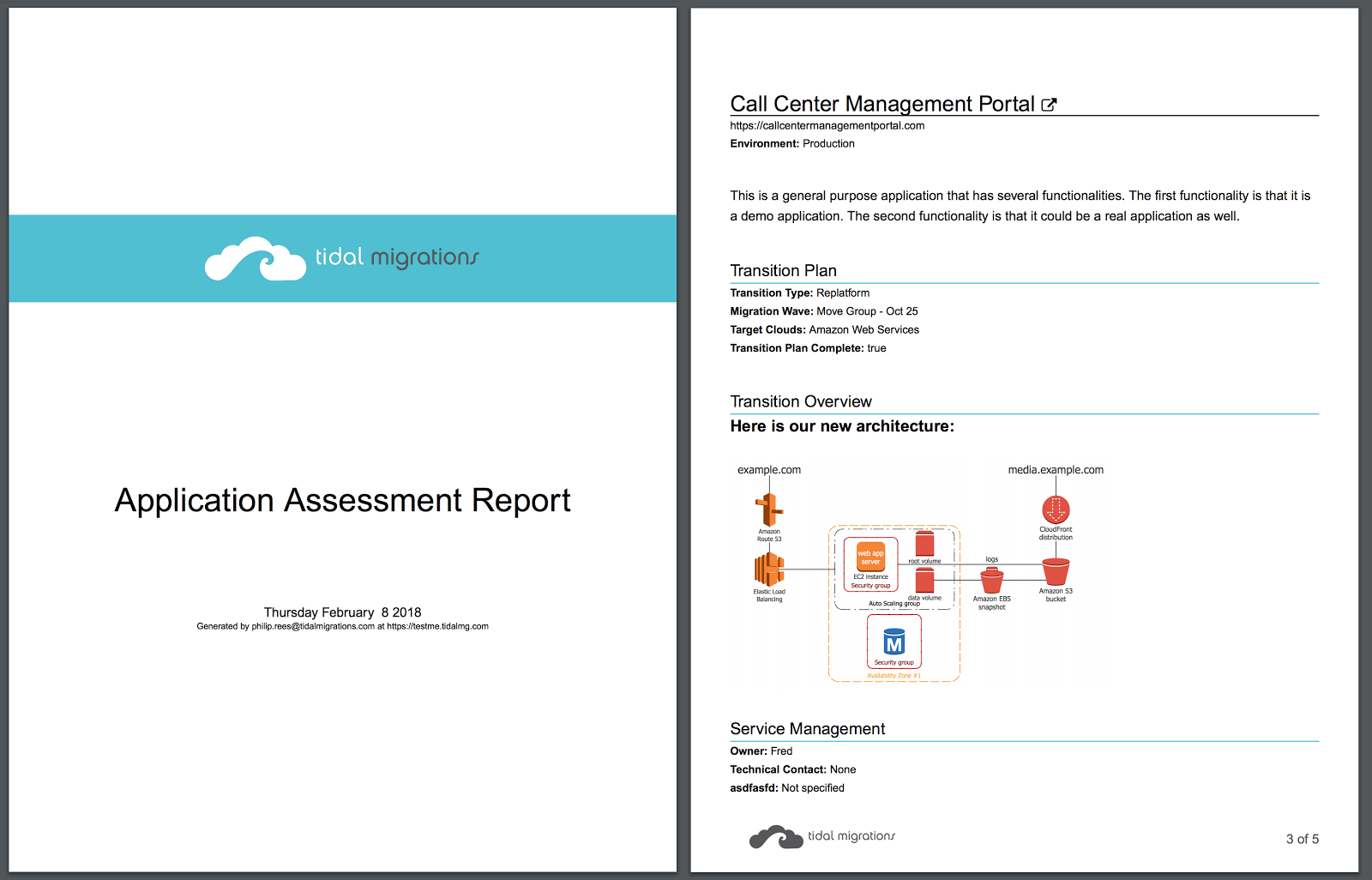
Task: Click the logs label in the diagram
Action: click(992, 559)
